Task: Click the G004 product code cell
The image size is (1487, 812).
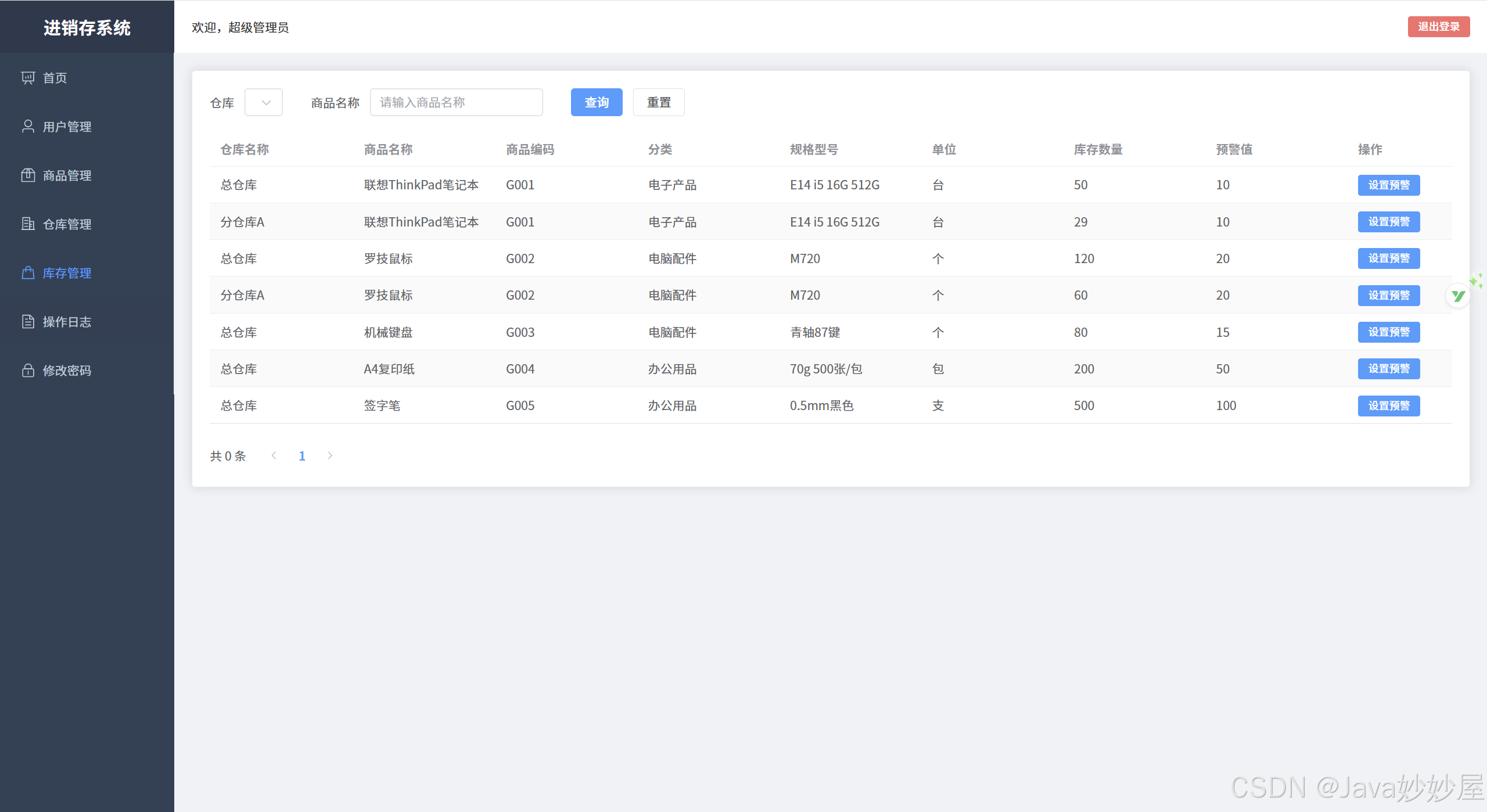Action: 520,369
